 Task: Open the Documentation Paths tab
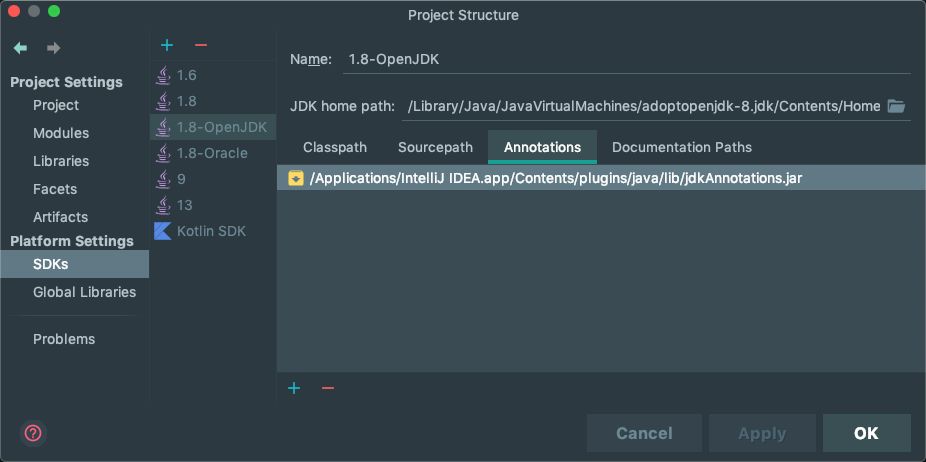coord(682,147)
